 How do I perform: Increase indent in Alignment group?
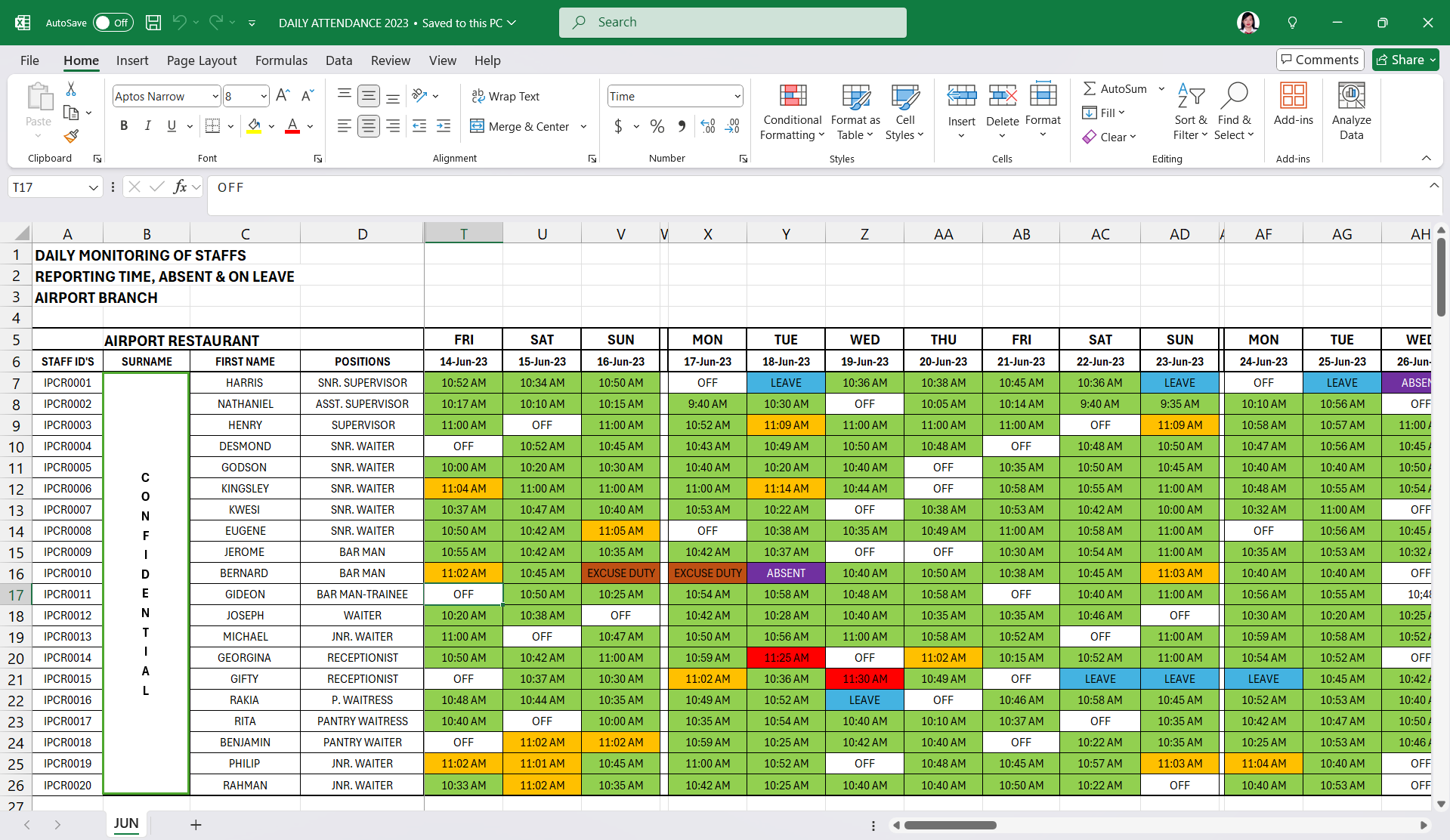[444, 126]
